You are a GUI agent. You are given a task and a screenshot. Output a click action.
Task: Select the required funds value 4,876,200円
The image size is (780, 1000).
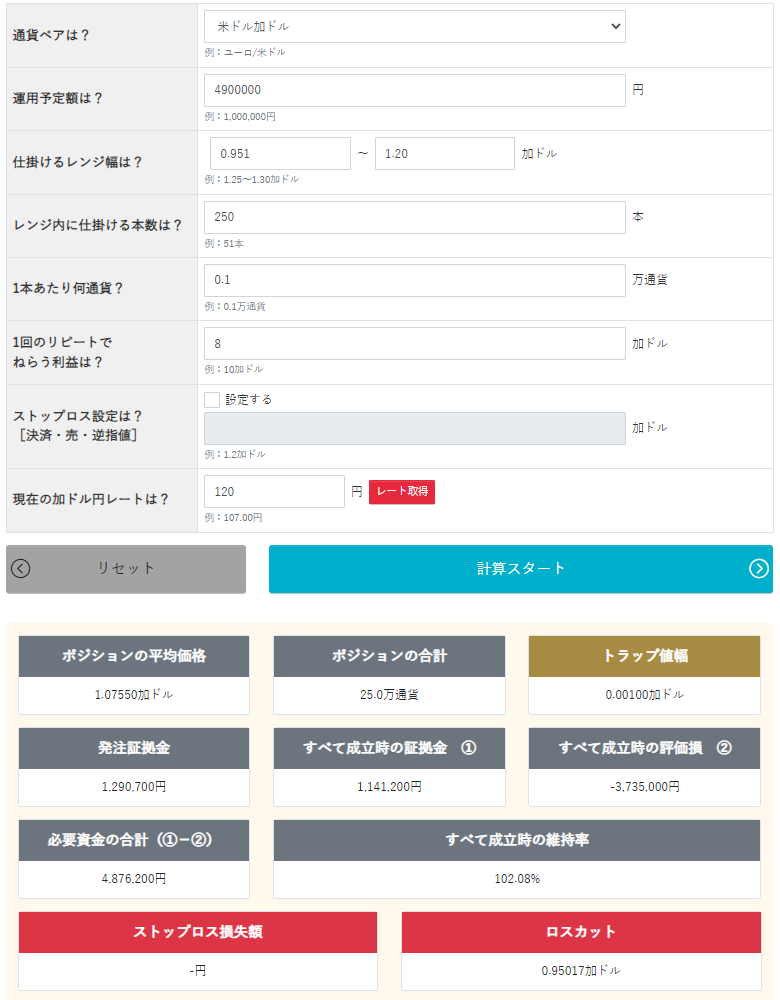134,879
